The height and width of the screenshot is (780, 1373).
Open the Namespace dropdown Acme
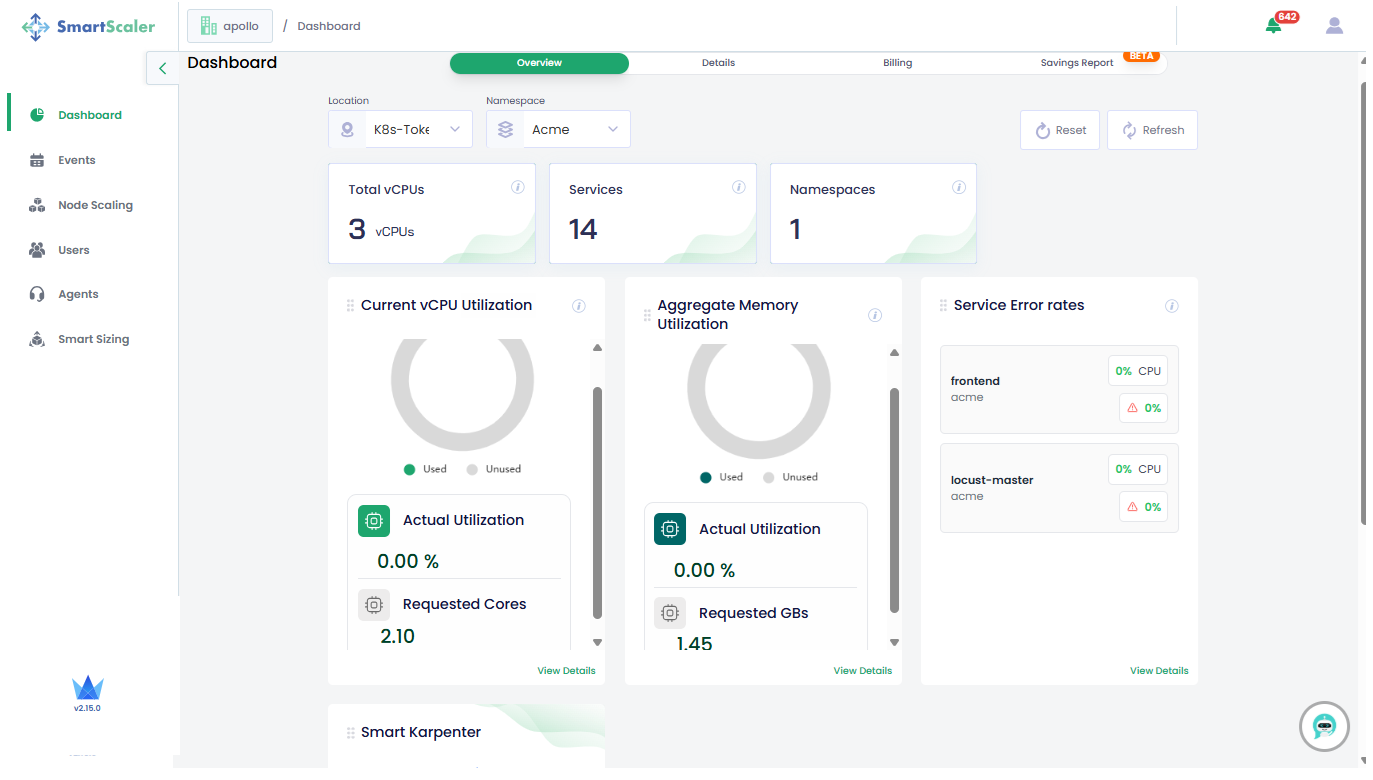pos(558,129)
